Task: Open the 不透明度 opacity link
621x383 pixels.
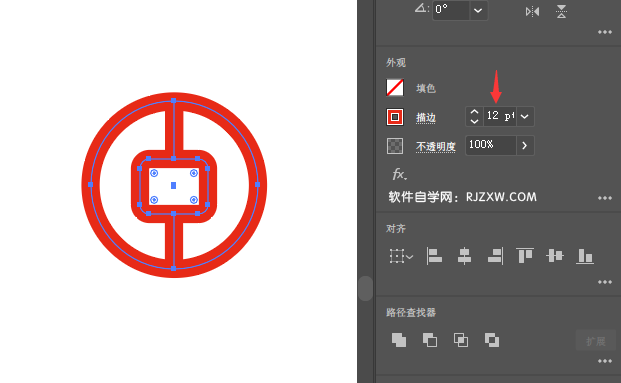Action: (436, 147)
